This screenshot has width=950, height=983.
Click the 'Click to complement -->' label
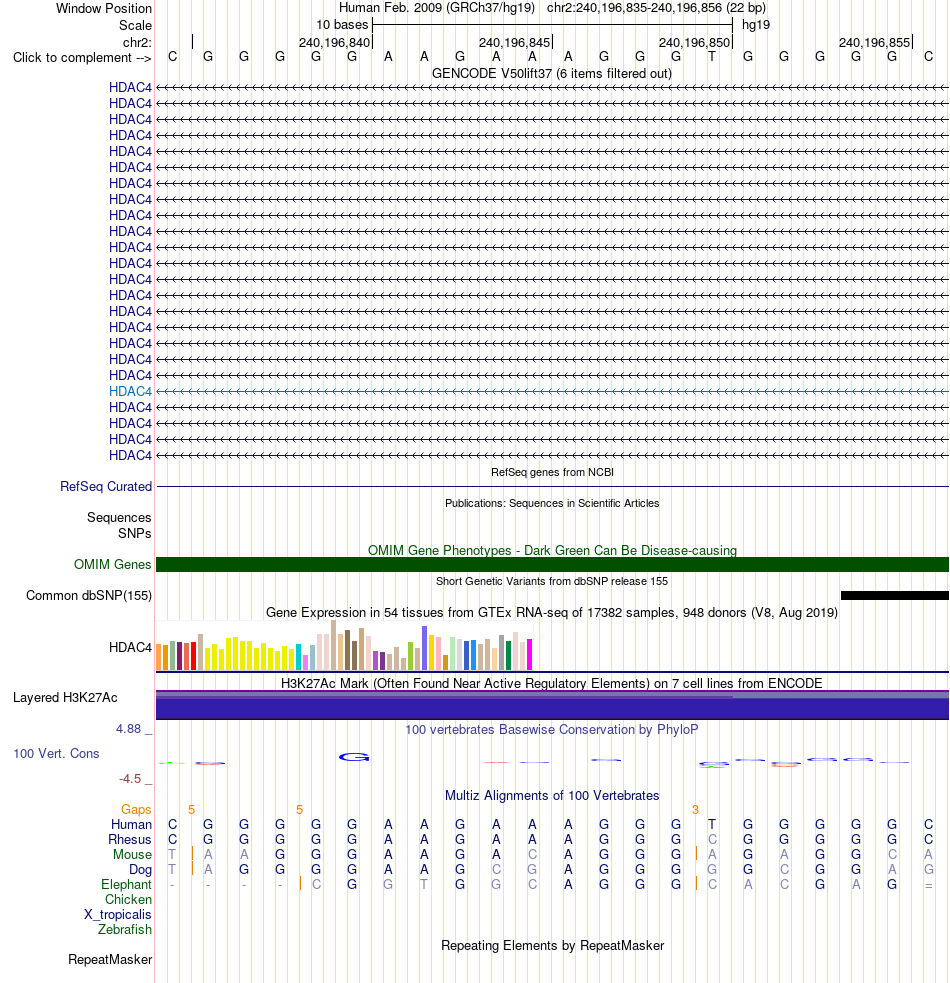click(x=82, y=58)
